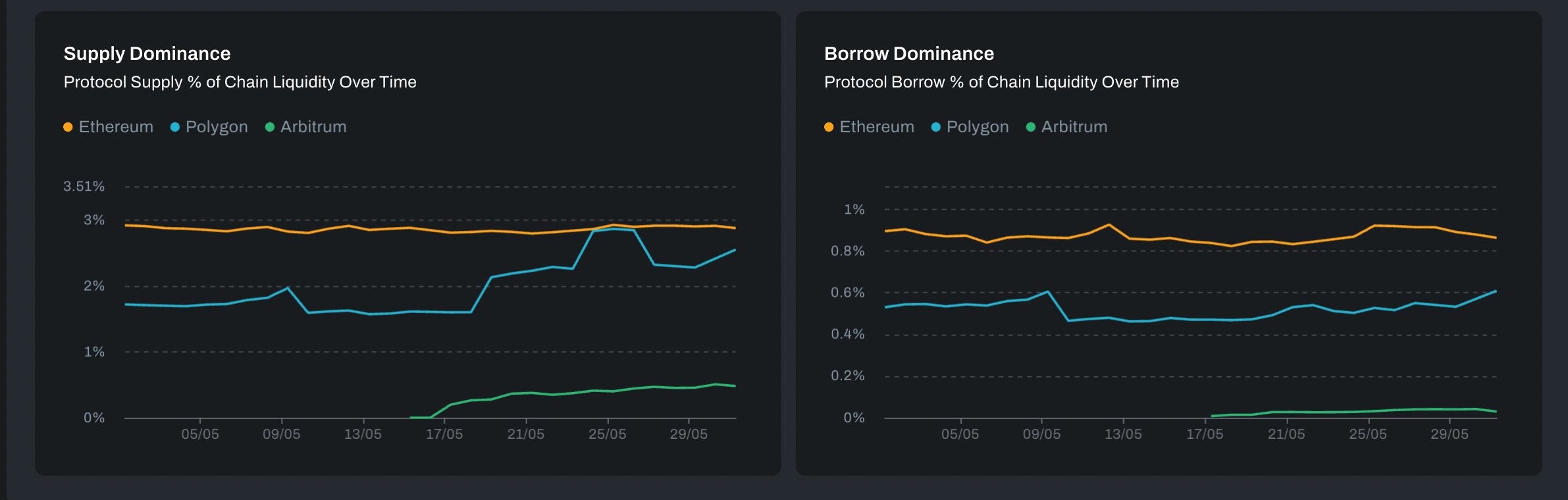Image resolution: width=1568 pixels, height=500 pixels.
Task: Click the blue Polygon dot in Supply Dominance legend
Action: [x=175, y=127]
